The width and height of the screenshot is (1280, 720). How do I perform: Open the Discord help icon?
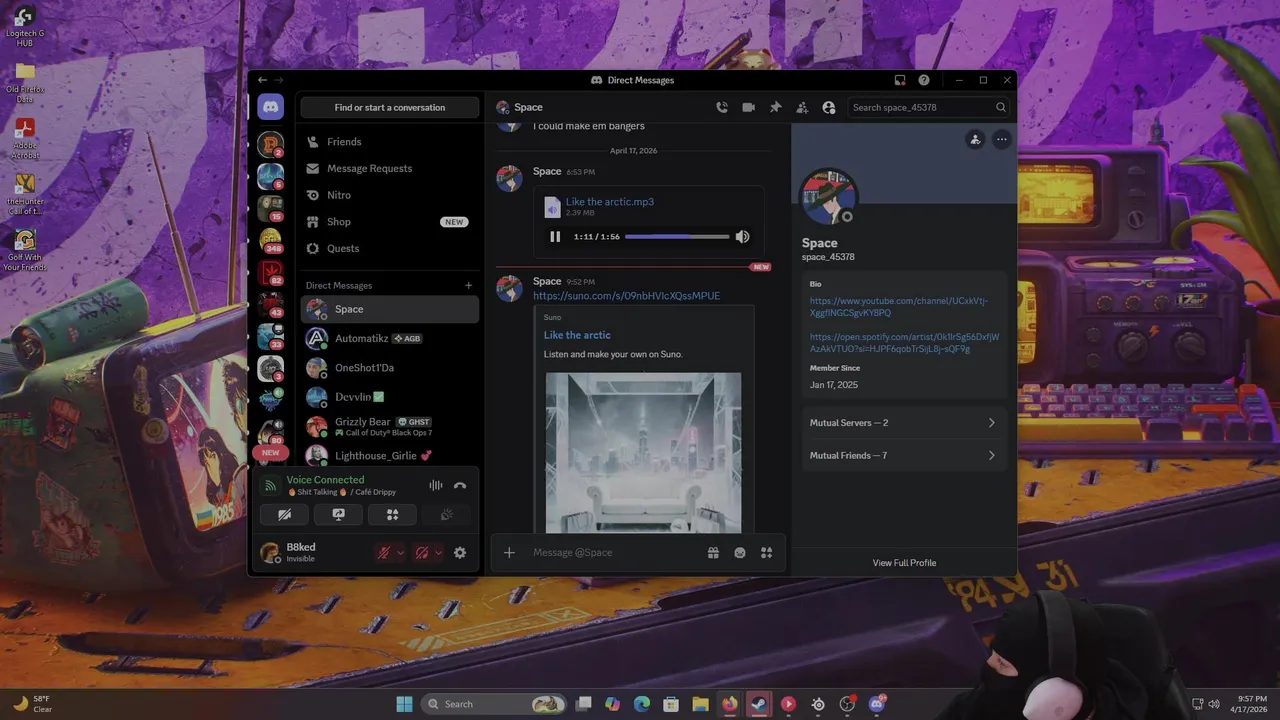tap(924, 80)
